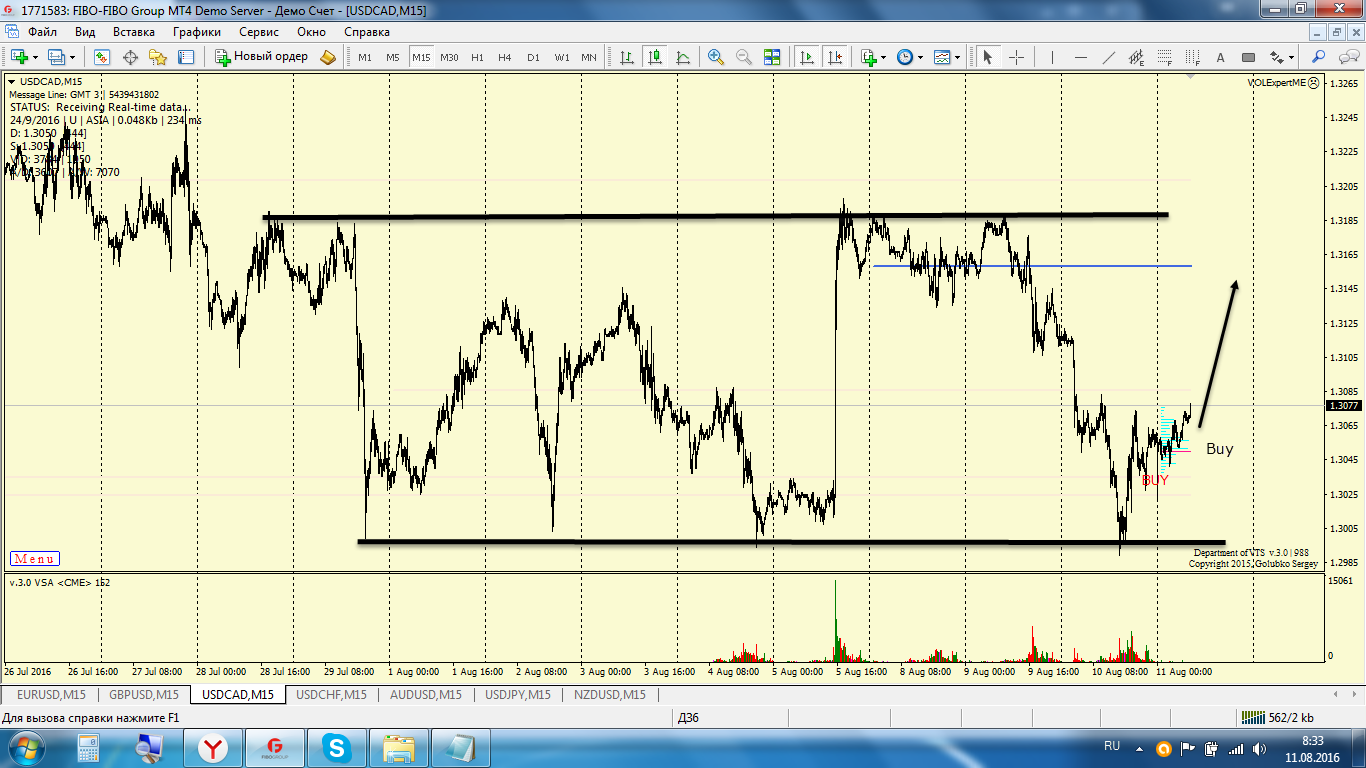This screenshot has width=1366, height=768.
Task: Select the Fibonacci time zones tool
Action: (x=1192, y=57)
